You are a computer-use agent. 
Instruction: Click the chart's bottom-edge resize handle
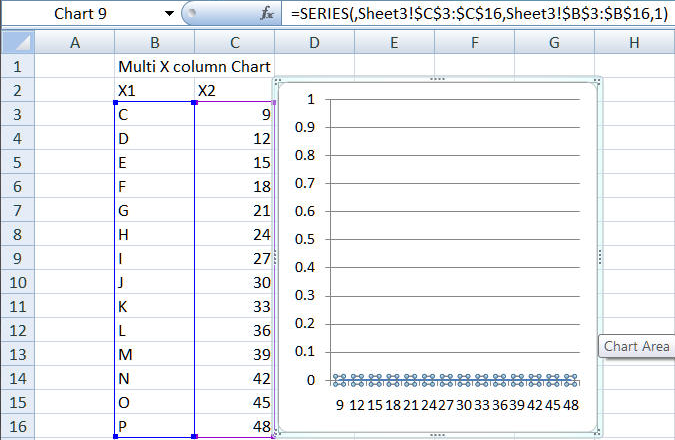437,435
